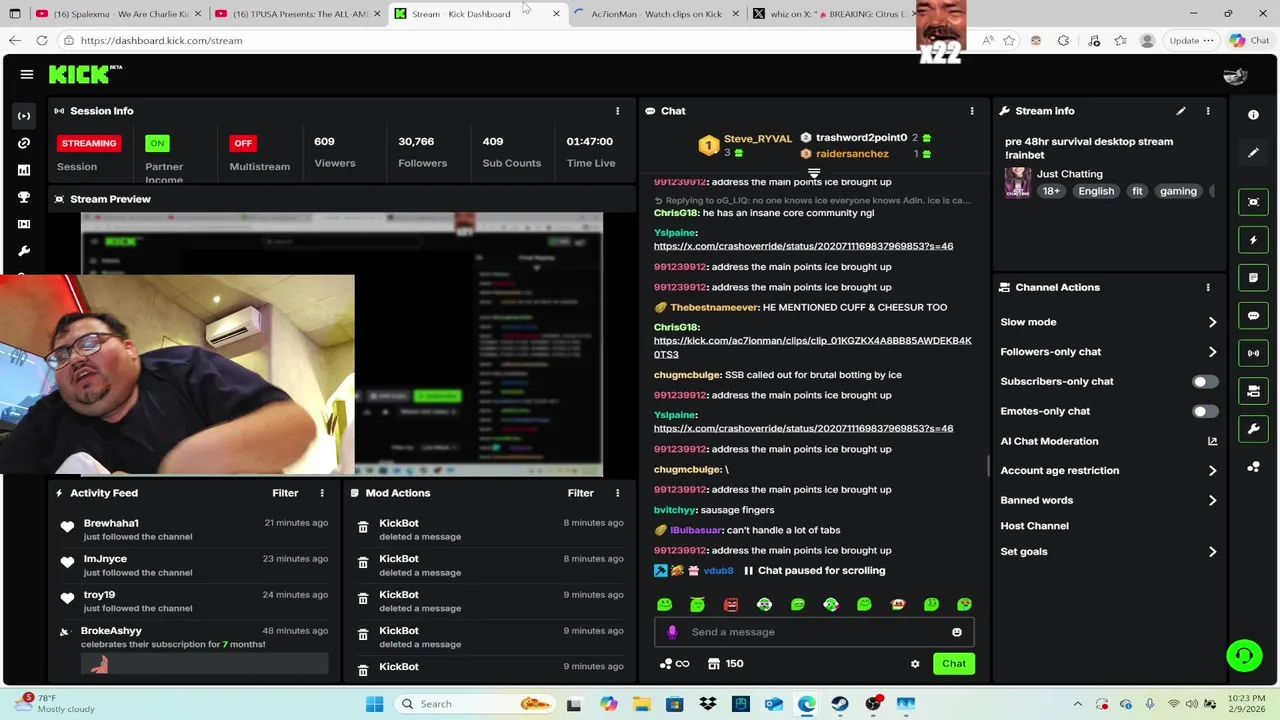Open the trophy icon in left sidebar
This screenshot has width=1280, height=720.
[24, 197]
